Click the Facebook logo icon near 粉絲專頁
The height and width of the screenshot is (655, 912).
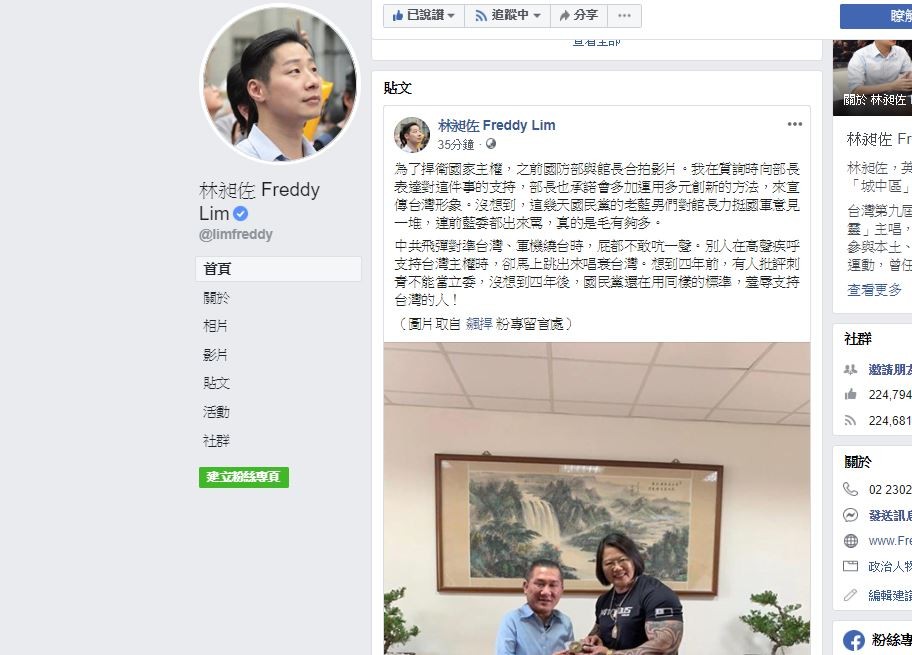coord(853,640)
